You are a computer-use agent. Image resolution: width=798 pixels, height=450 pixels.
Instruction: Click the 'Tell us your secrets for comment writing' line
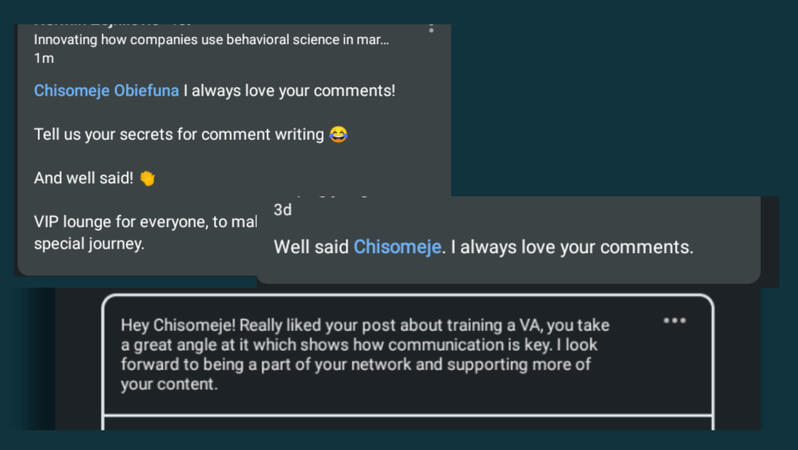180,134
